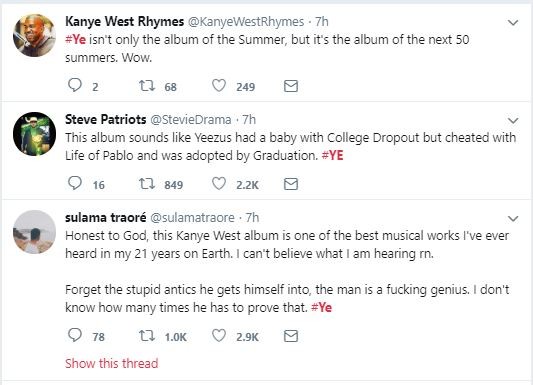Open more options for Kanye West Rhymes tweet
The height and width of the screenshot is (385, 533).
tap(513, 23)
